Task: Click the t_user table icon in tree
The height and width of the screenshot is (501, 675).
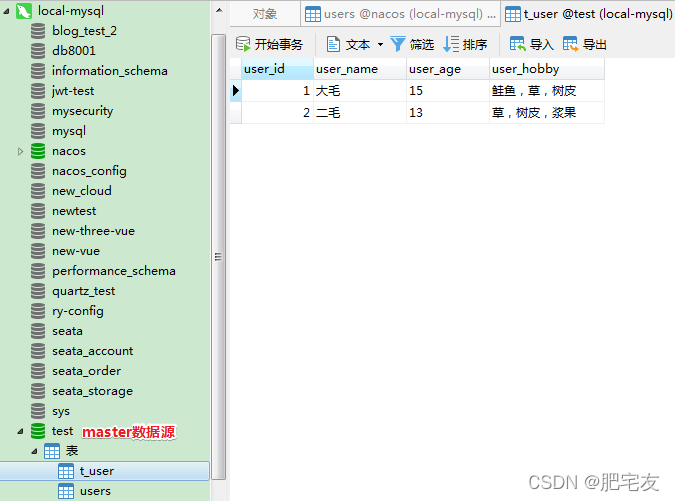Action: 66,471
